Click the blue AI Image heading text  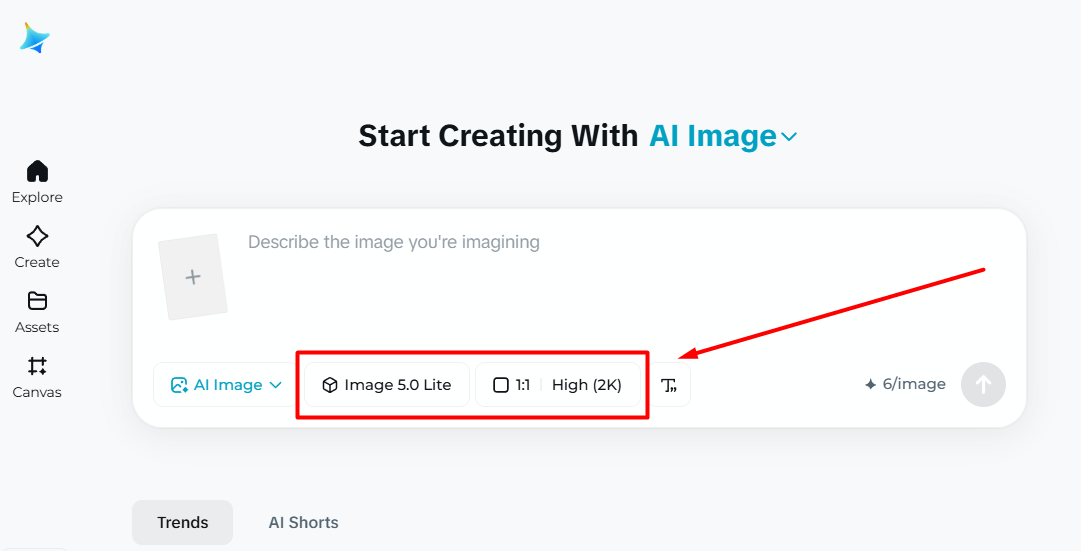(713, 136)
